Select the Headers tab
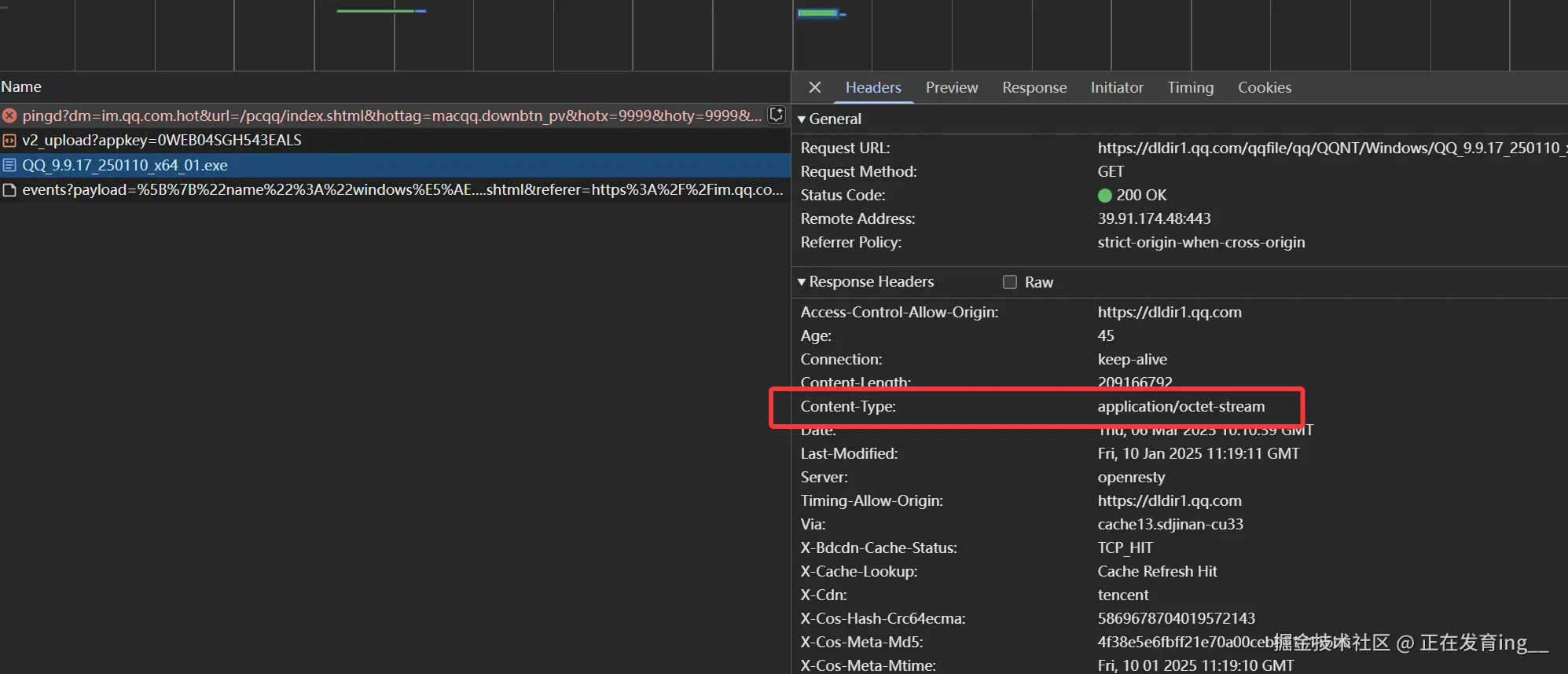Image resolution: width=1568 pixels, height=674 pixels. [x=873, y=87]
